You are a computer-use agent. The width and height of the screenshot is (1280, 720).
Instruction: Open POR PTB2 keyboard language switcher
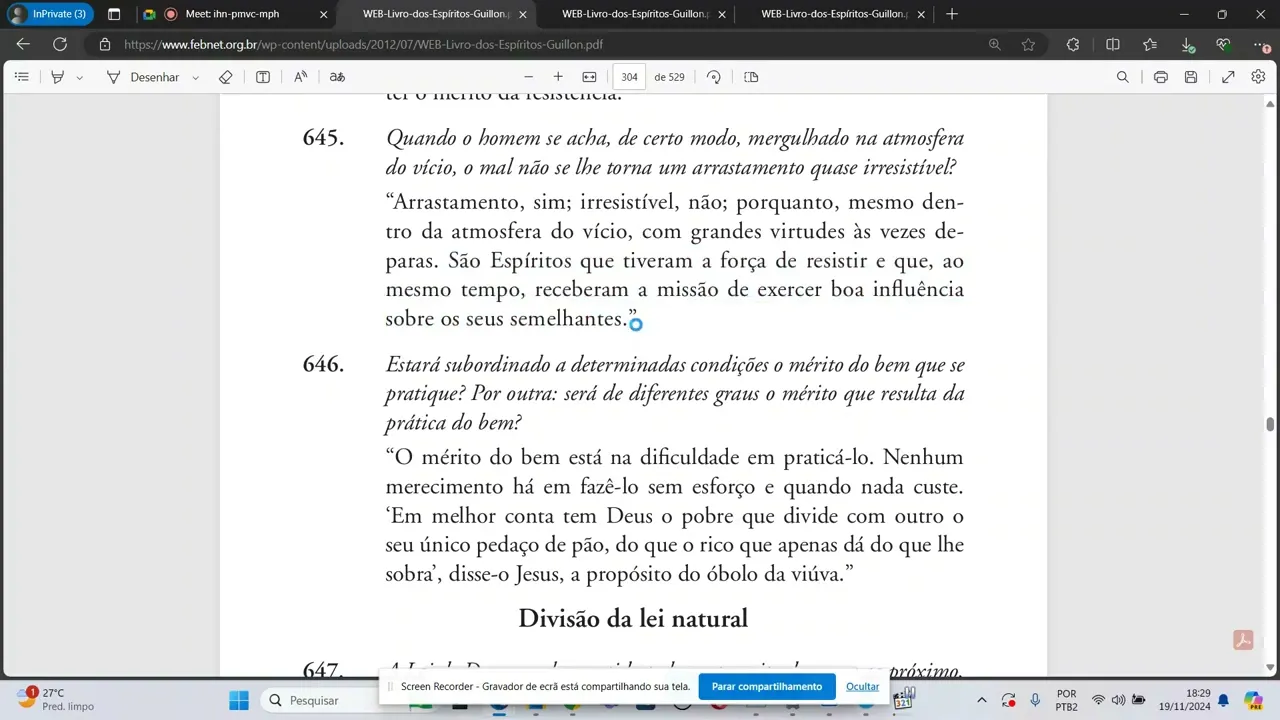coord(1066,700)
